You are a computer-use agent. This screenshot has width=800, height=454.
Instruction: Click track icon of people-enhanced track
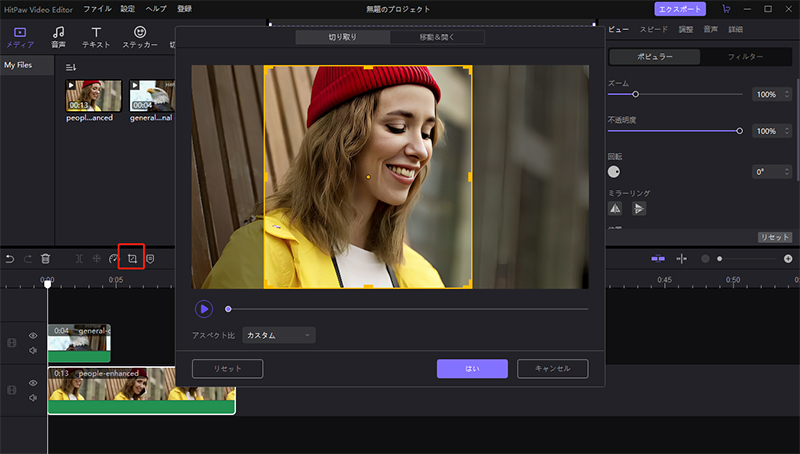[12, 390]
